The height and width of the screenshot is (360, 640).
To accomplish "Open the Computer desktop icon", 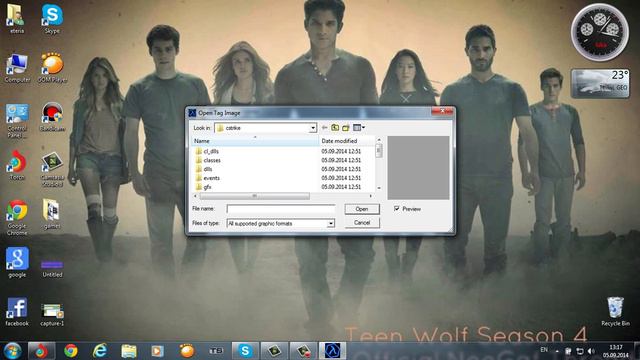I will coord(17,68).
